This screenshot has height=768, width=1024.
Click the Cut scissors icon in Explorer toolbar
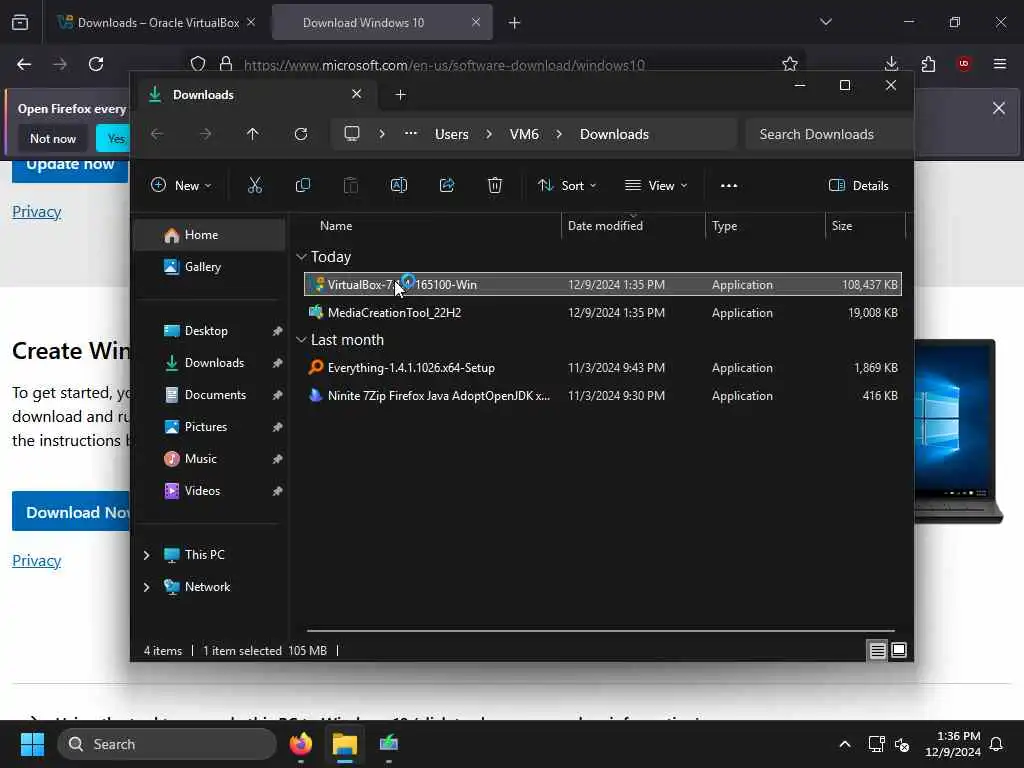(x=255, y=185)
